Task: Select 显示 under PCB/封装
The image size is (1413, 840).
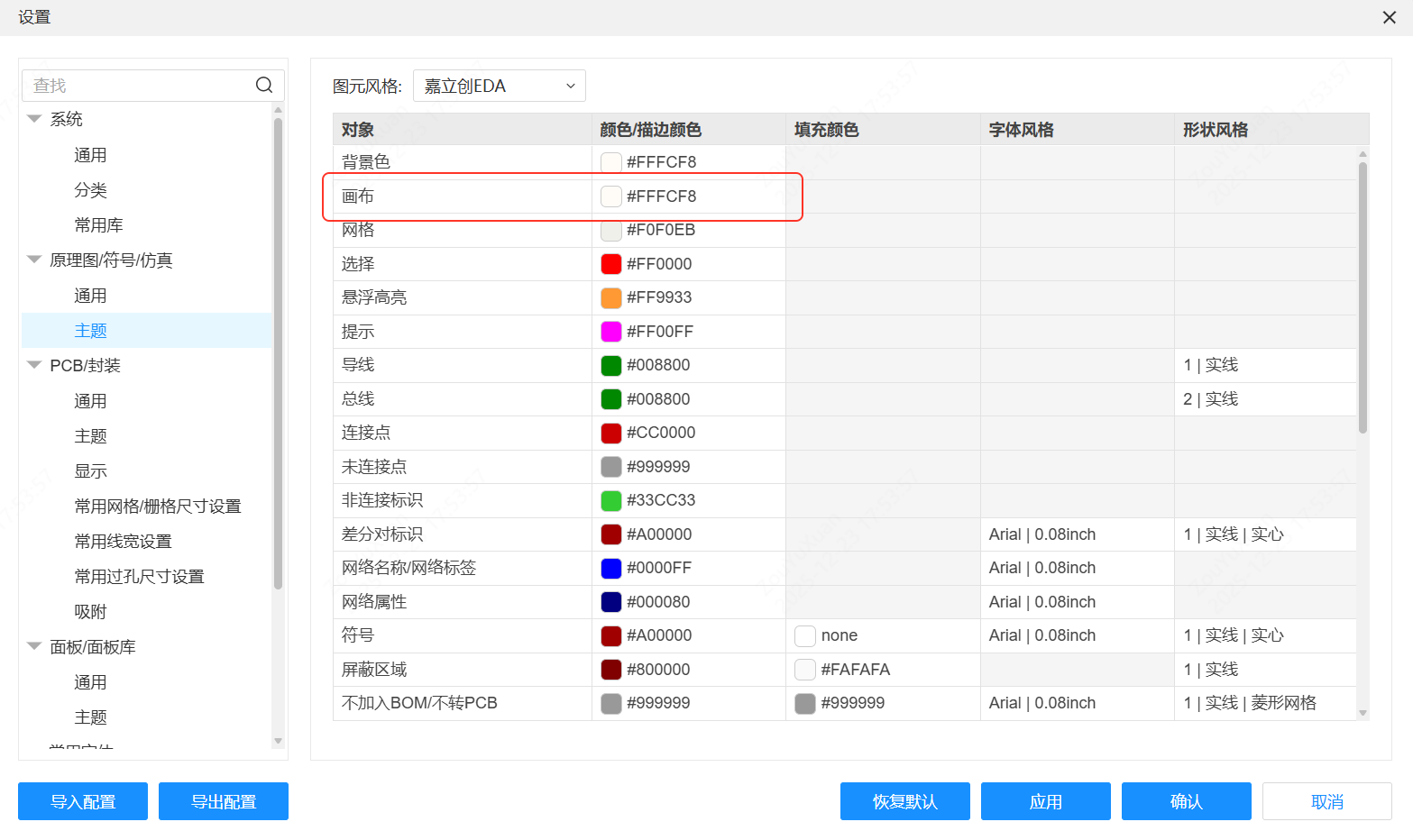Action: point(90,470)
